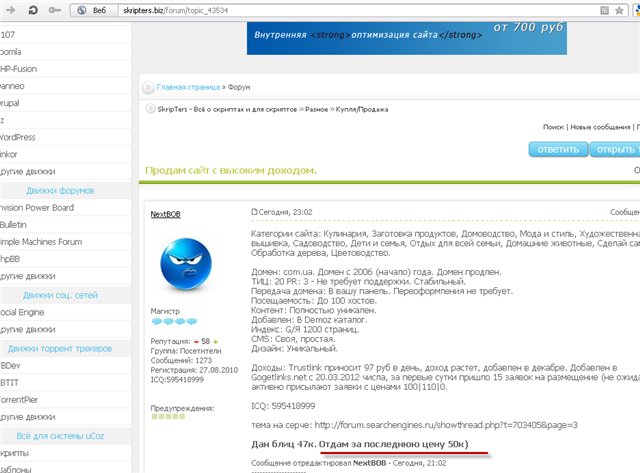Image resolution: width=640 pixels, height=473 pixels.
Task: Click the Магистр rank bubbles
Action: 174,322
